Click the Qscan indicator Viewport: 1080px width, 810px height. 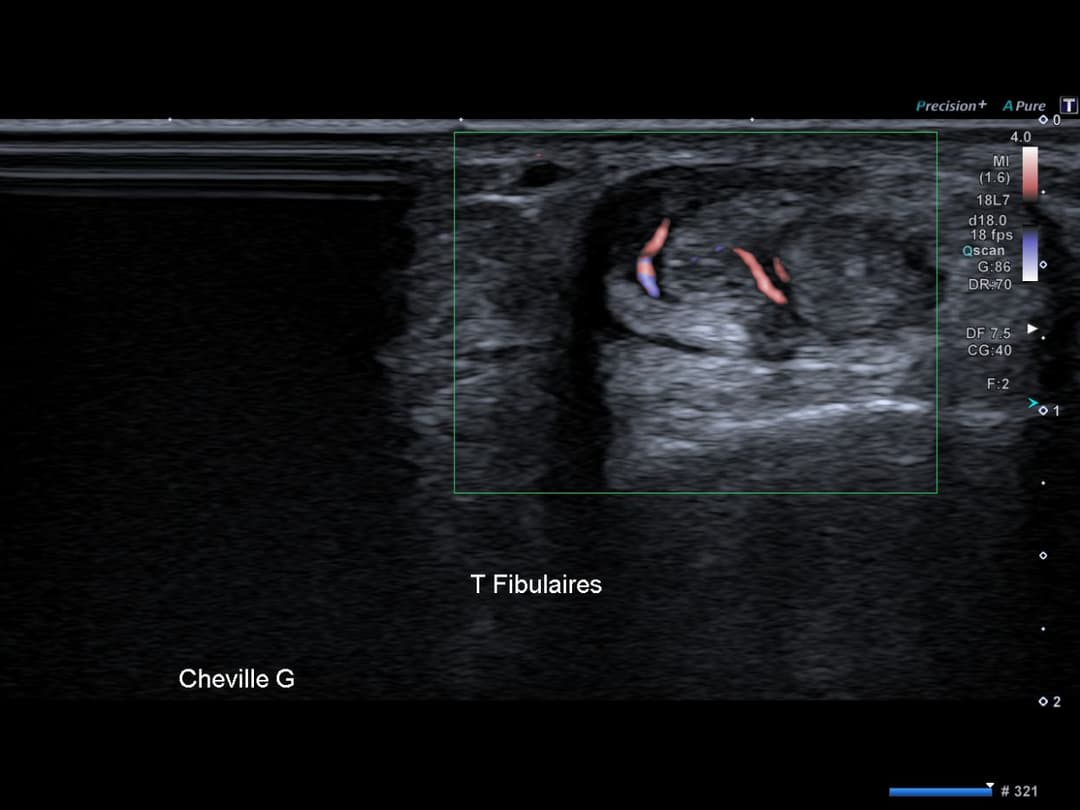(984, 251)
